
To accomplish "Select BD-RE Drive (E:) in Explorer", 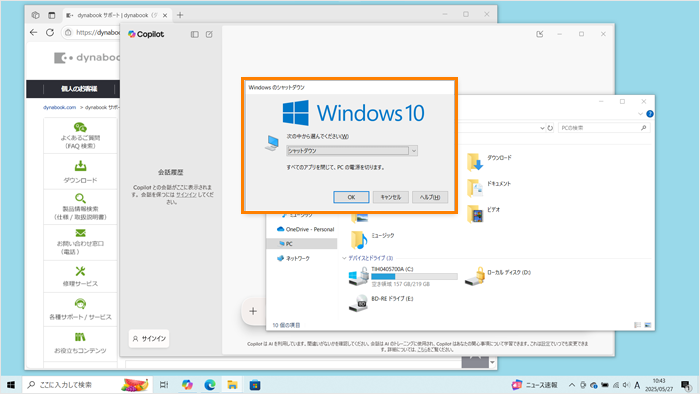I will pos(381,303).
